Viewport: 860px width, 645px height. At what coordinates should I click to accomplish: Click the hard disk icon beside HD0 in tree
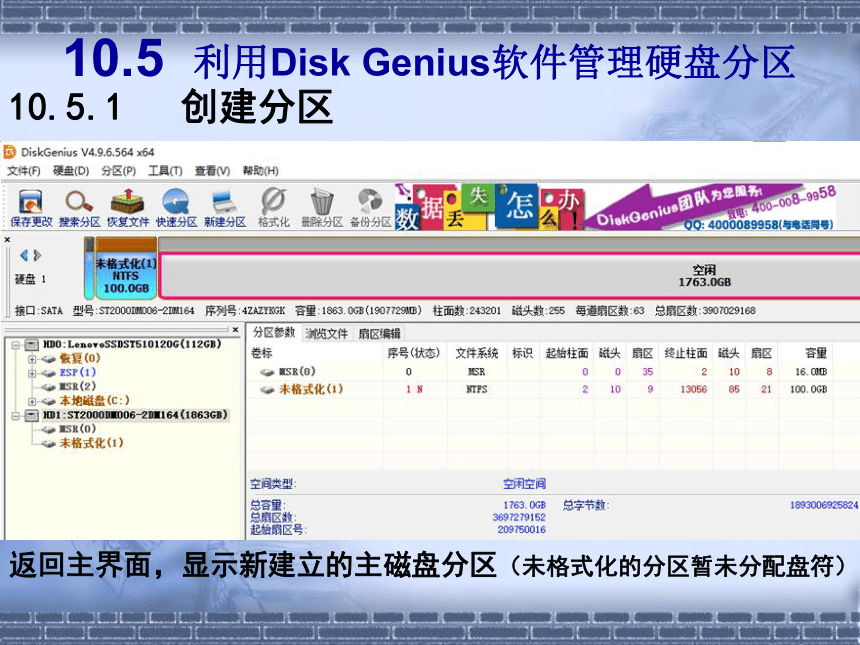coord(32,344)
